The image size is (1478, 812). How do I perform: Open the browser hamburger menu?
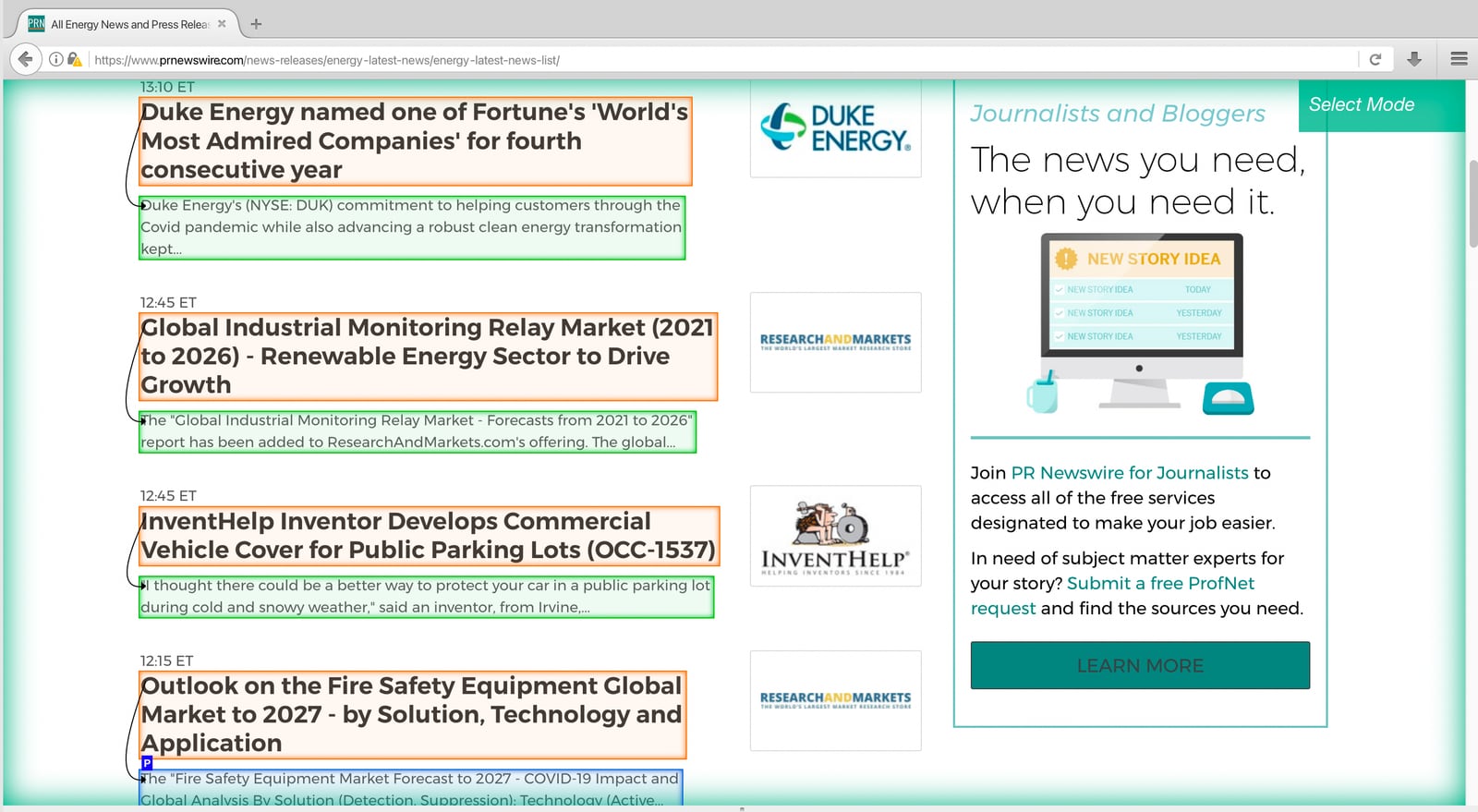1459,59
